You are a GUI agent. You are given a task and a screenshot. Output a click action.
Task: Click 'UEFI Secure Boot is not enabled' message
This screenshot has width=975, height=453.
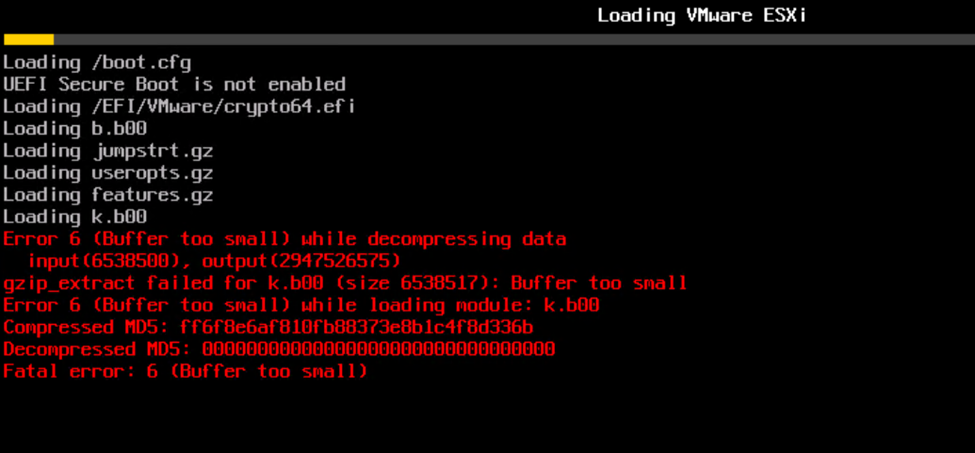click(x=174, y=84)
